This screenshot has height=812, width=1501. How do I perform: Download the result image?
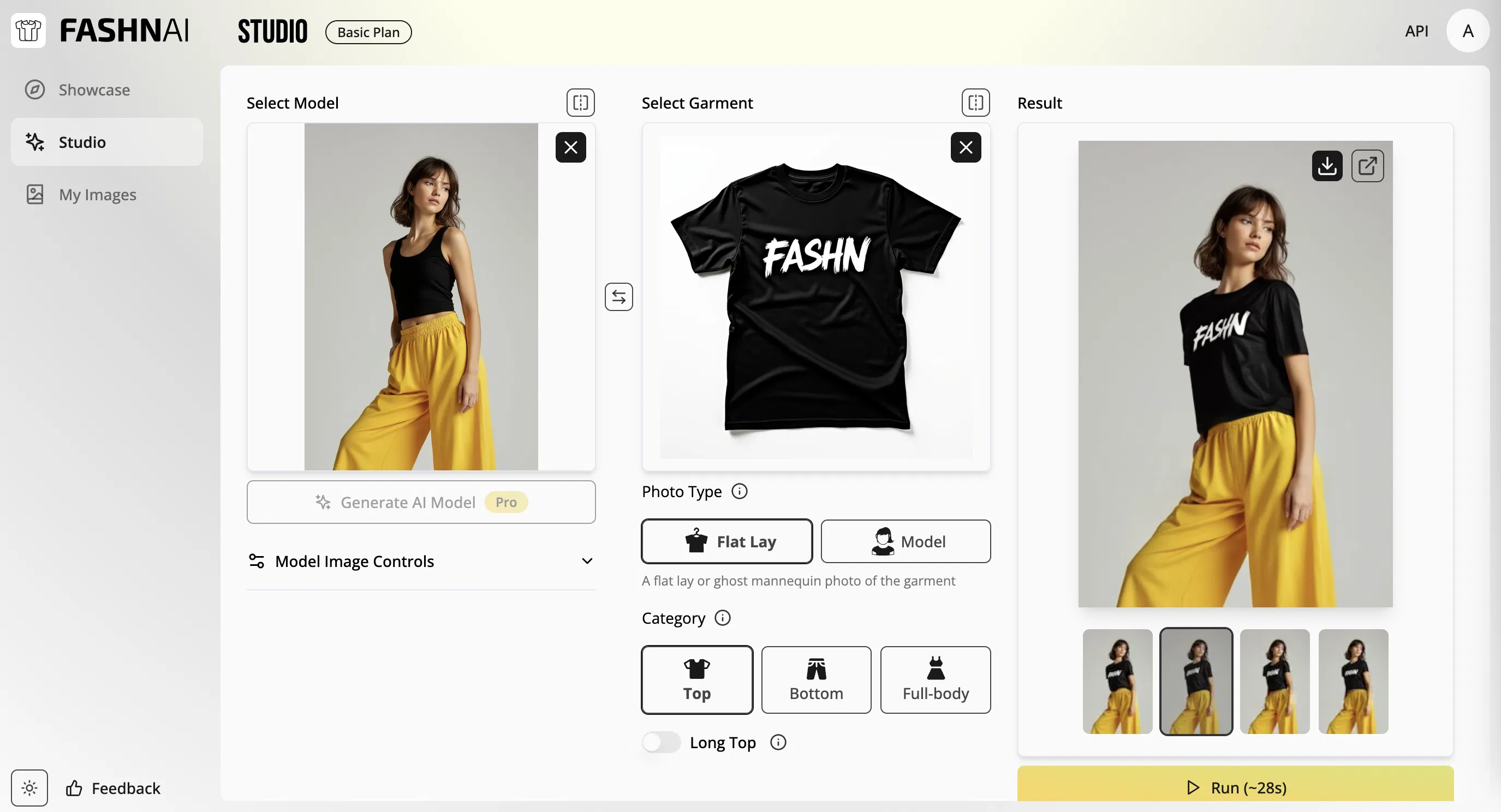(x=1327, y=166)
